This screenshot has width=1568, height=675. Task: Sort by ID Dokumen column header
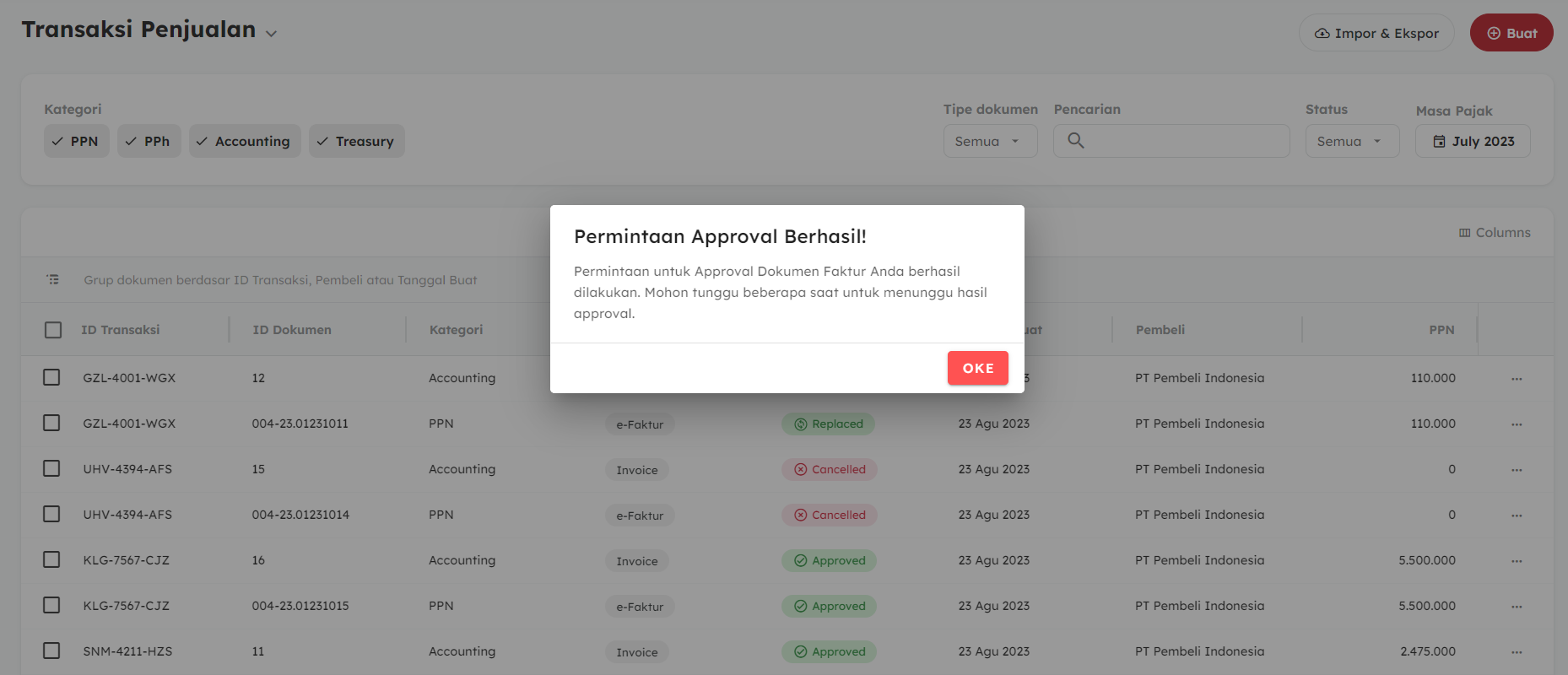292,330
